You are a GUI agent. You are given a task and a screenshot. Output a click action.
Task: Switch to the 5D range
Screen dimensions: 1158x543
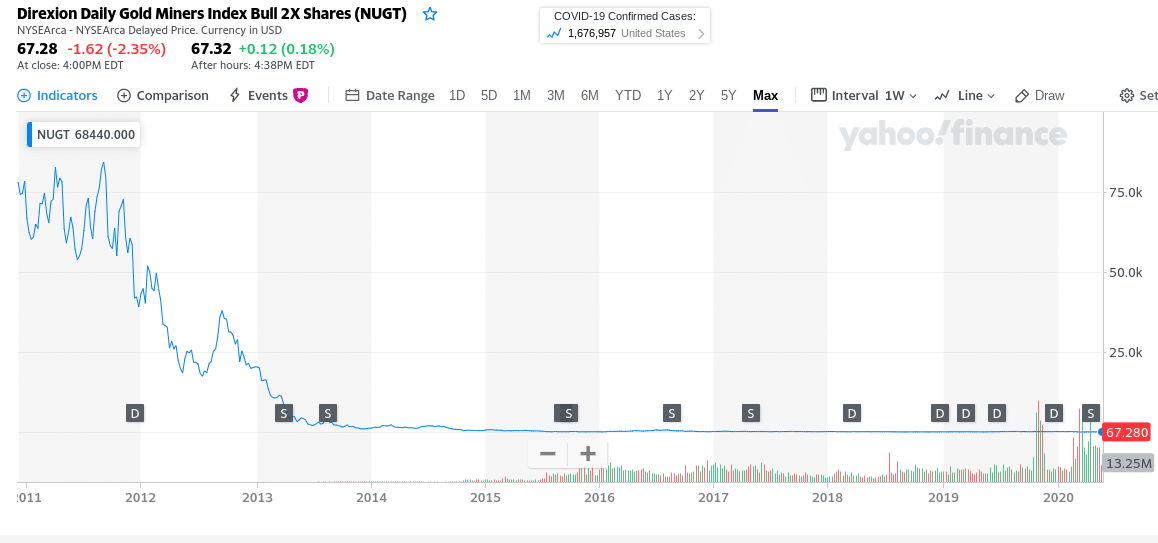(489, 95)
